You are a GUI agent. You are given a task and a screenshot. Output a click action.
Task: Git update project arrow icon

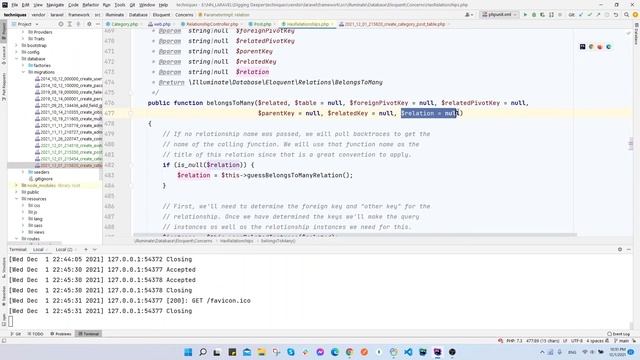click(x=581, y=15)
